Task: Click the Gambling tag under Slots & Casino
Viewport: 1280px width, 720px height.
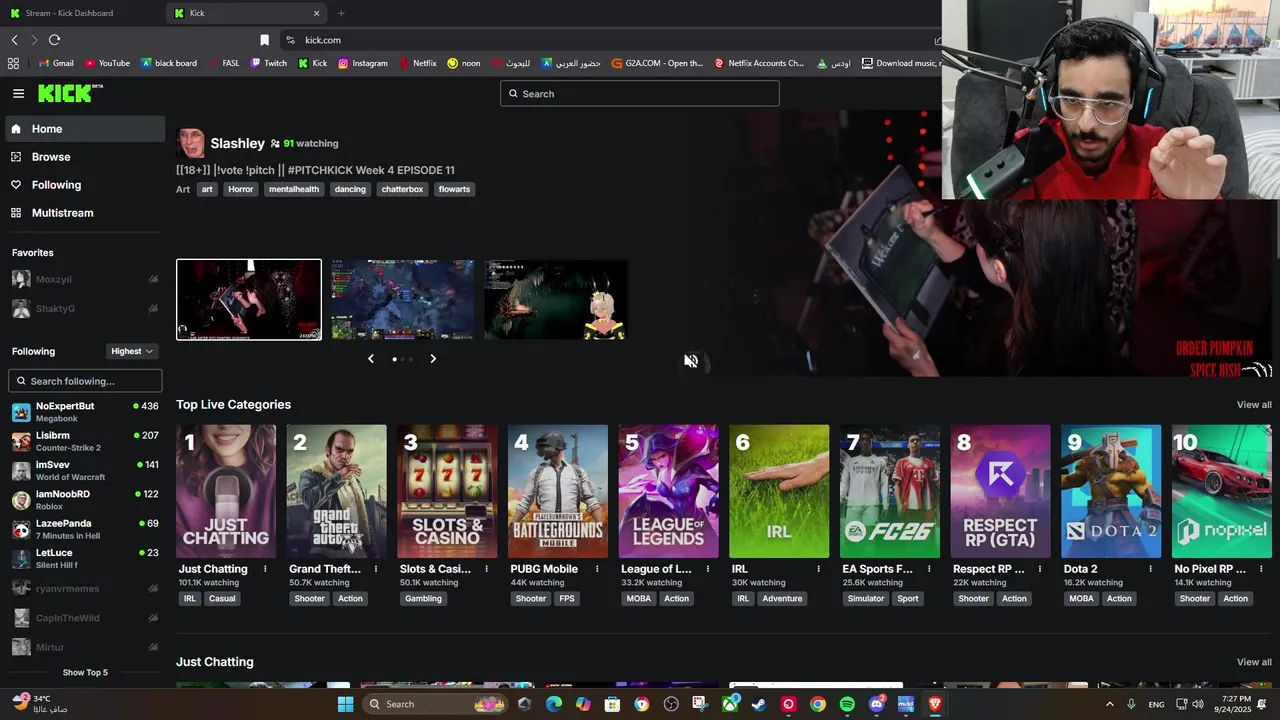Action: (423, 599)
